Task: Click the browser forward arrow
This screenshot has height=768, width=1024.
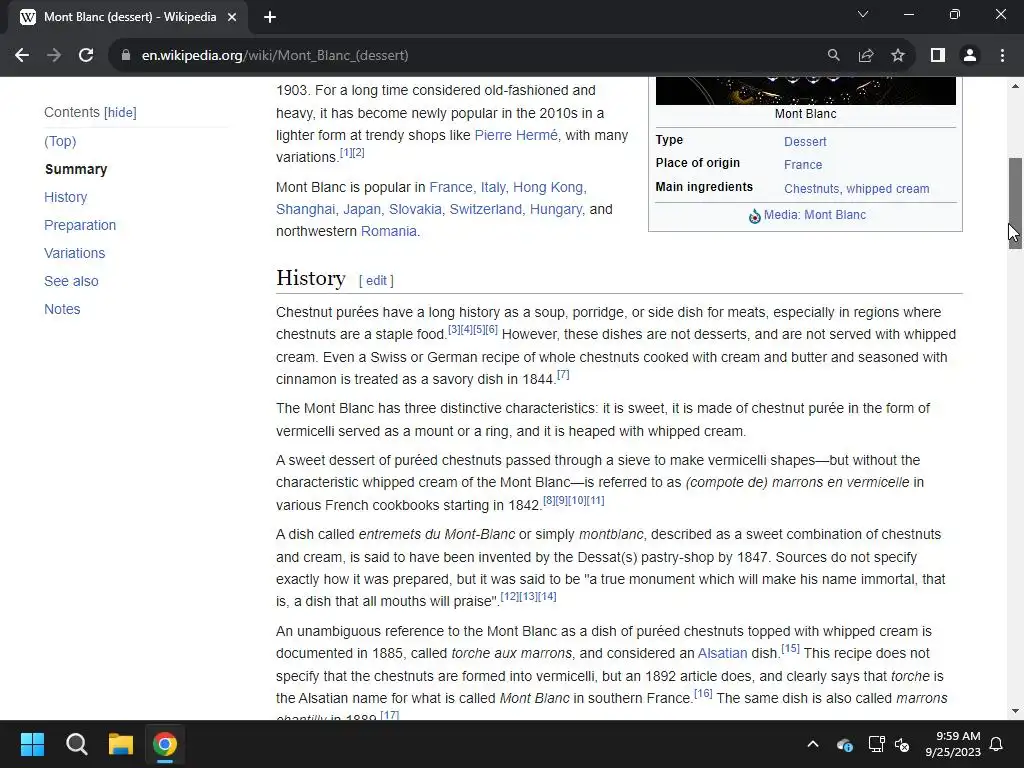Action: [54, 56]
